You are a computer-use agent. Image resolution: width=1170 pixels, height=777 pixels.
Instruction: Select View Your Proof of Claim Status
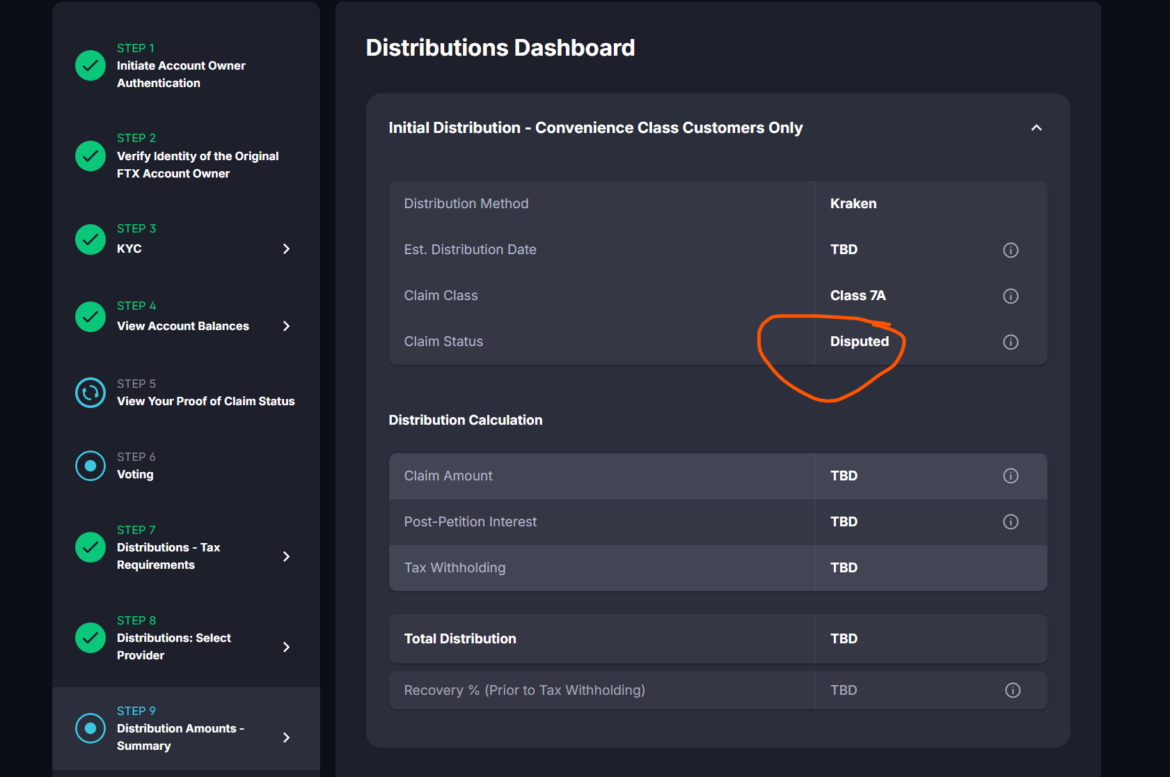(x=205, y=401)
